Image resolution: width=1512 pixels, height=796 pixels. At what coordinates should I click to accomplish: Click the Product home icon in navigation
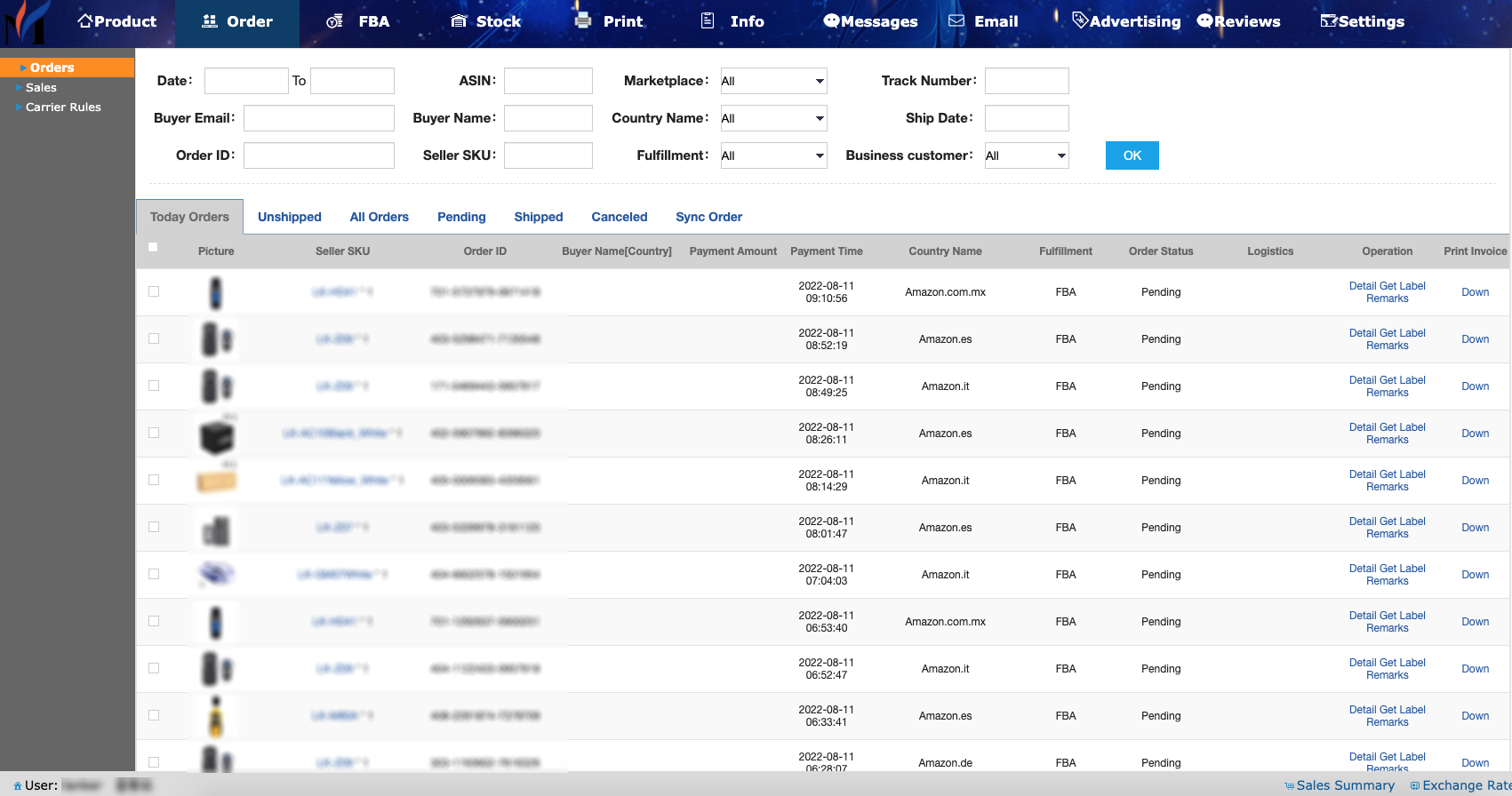click(x=85, y=20)
